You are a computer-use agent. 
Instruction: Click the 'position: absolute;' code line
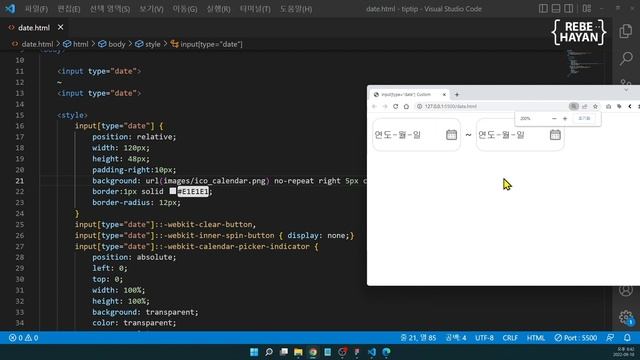click(134, 257)
